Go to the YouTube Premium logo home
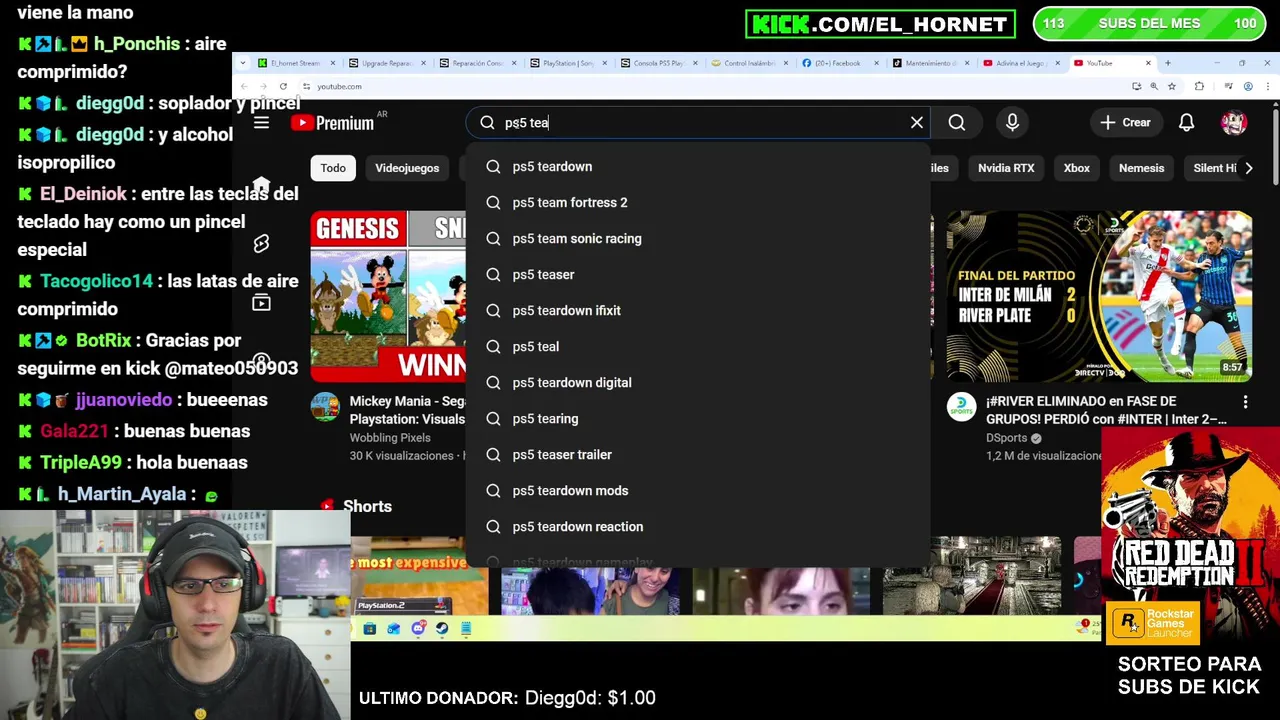 click(x=333, y=123)
